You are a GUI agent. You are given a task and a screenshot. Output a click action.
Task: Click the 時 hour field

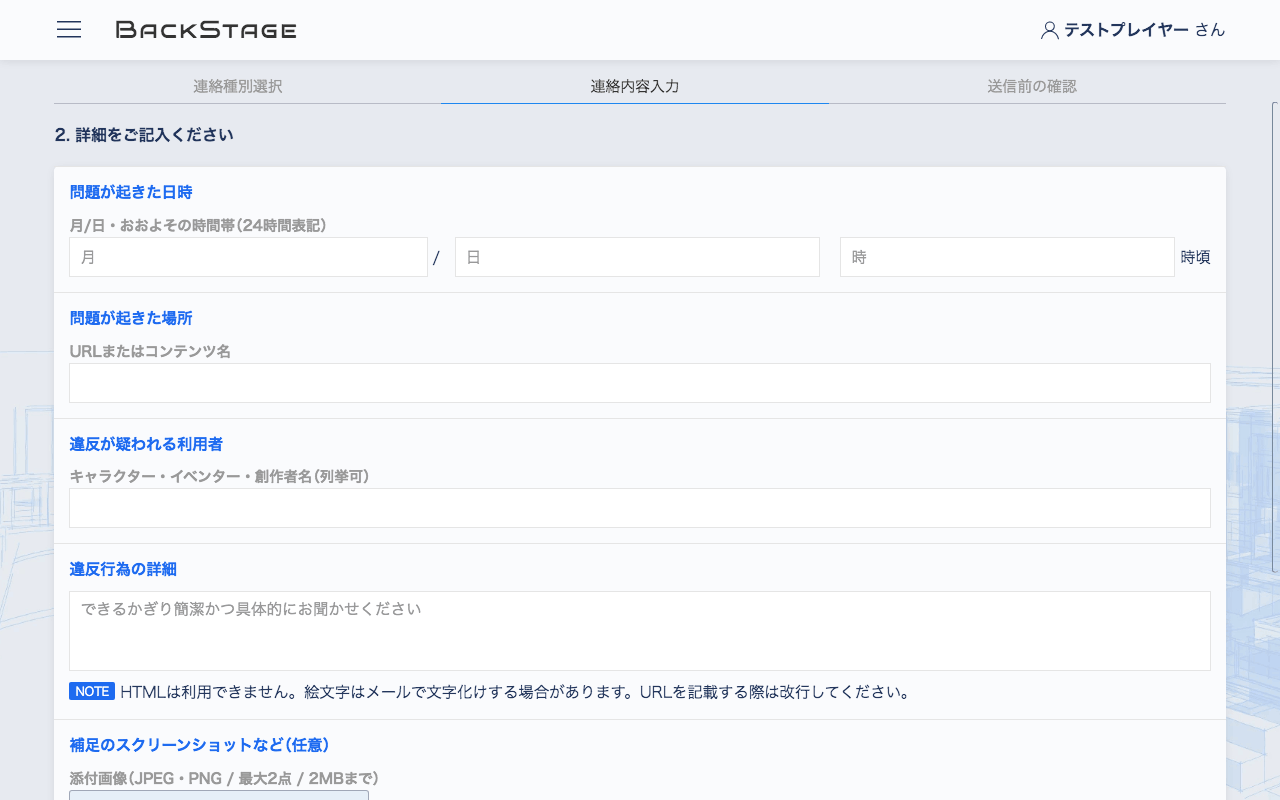[1007, 257]
